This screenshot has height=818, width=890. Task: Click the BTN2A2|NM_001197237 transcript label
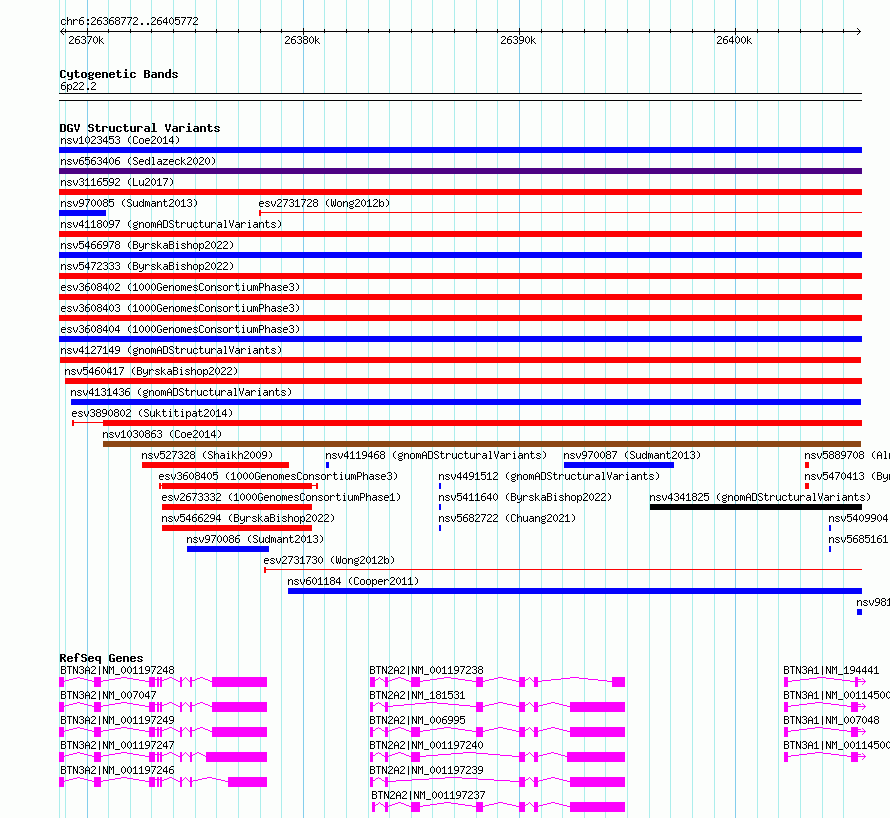(429, 795)
